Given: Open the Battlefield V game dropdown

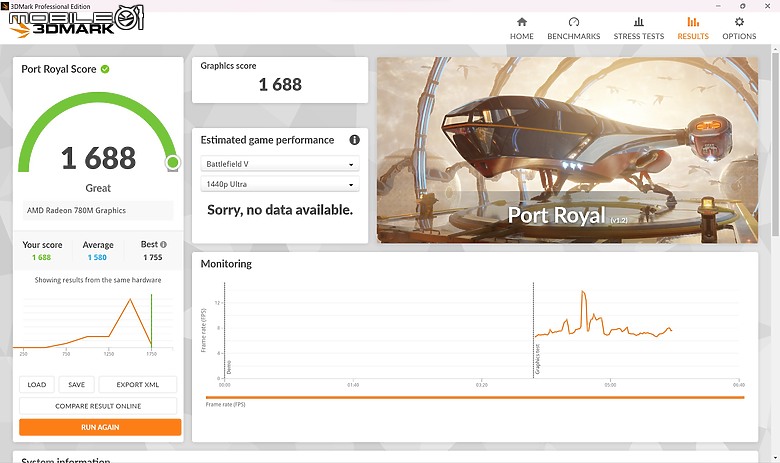Looking at the screenshot, I should tap(280, 164).
